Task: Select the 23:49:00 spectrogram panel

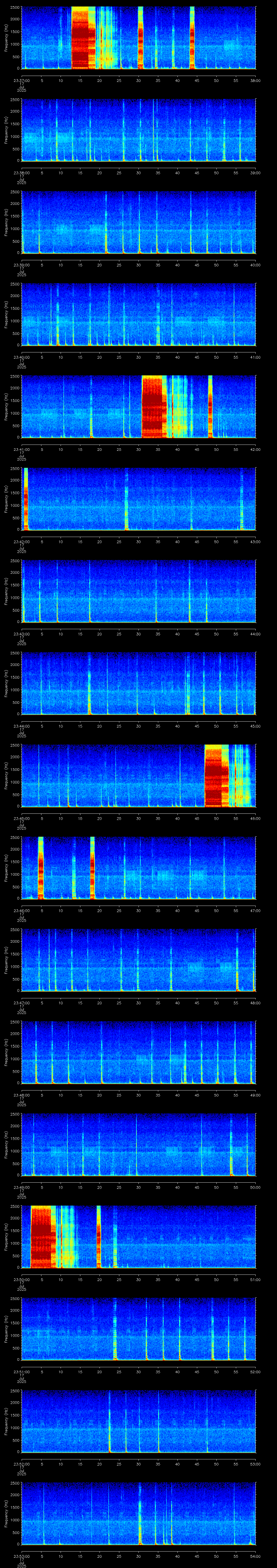Action: click(139, 1144)
